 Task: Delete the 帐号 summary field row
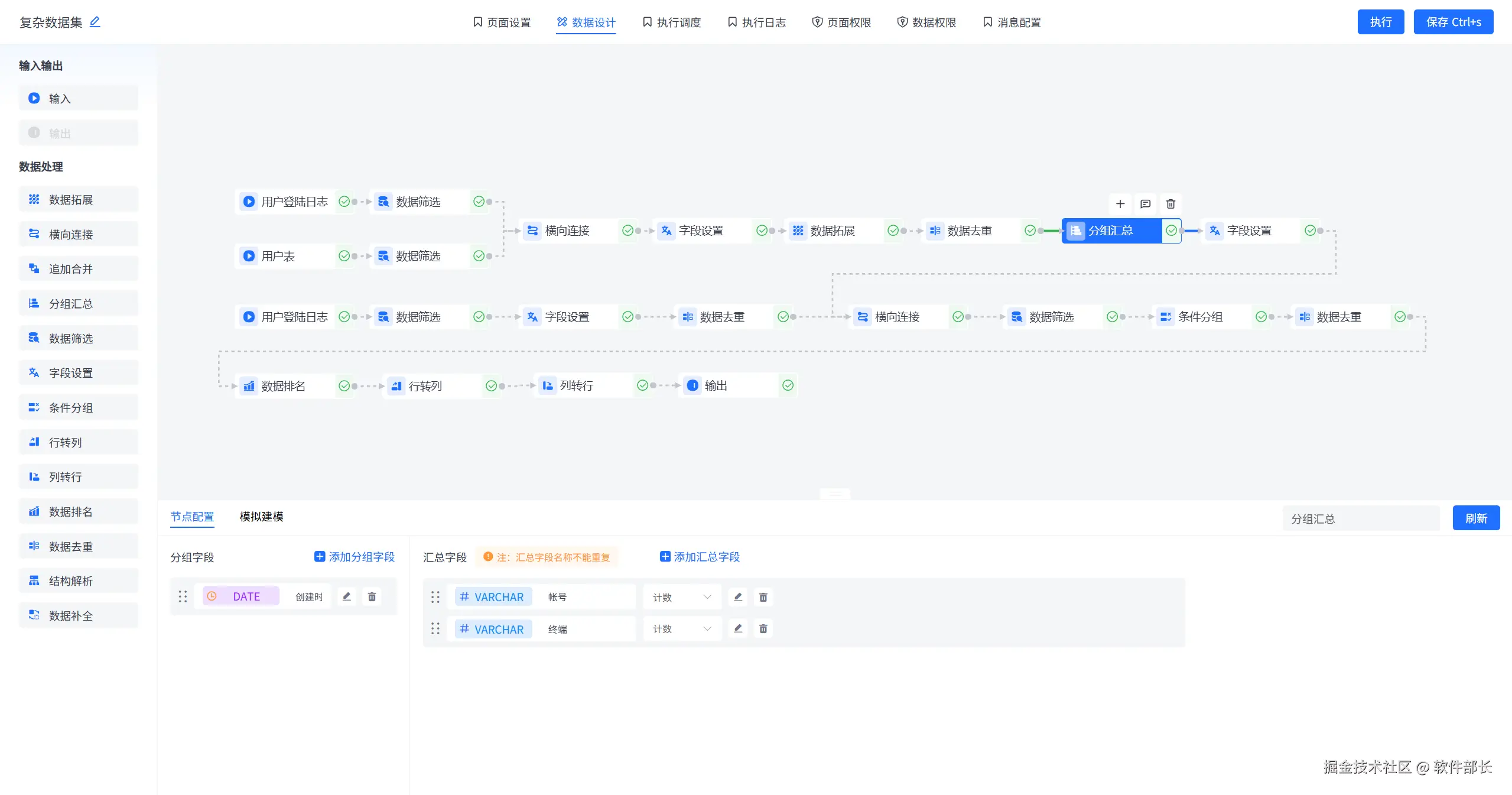coord(763,597)
